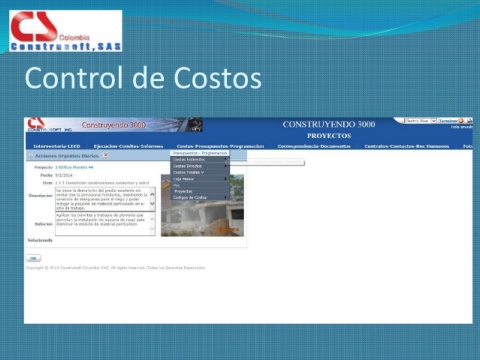Open the Proyecto link for the building

pyautogui.click(x=74, y=167)
